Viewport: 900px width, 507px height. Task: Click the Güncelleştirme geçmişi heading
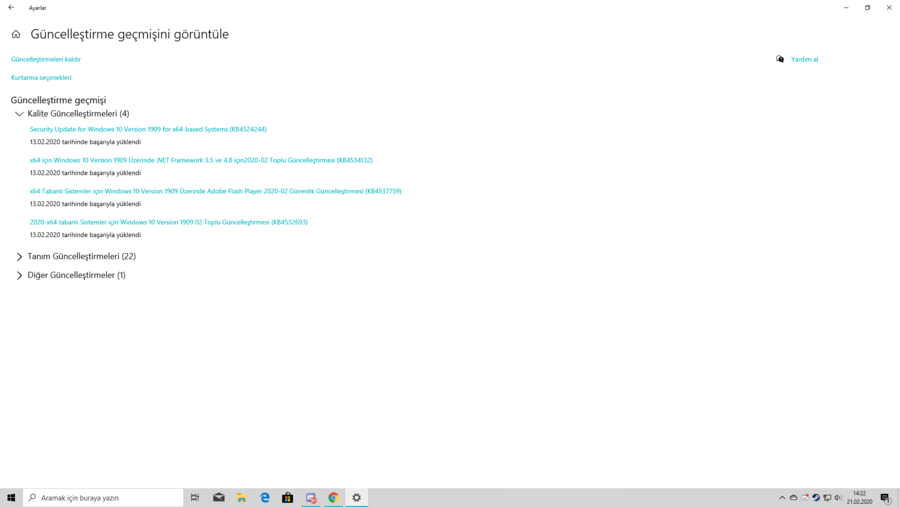pos(58,100)
